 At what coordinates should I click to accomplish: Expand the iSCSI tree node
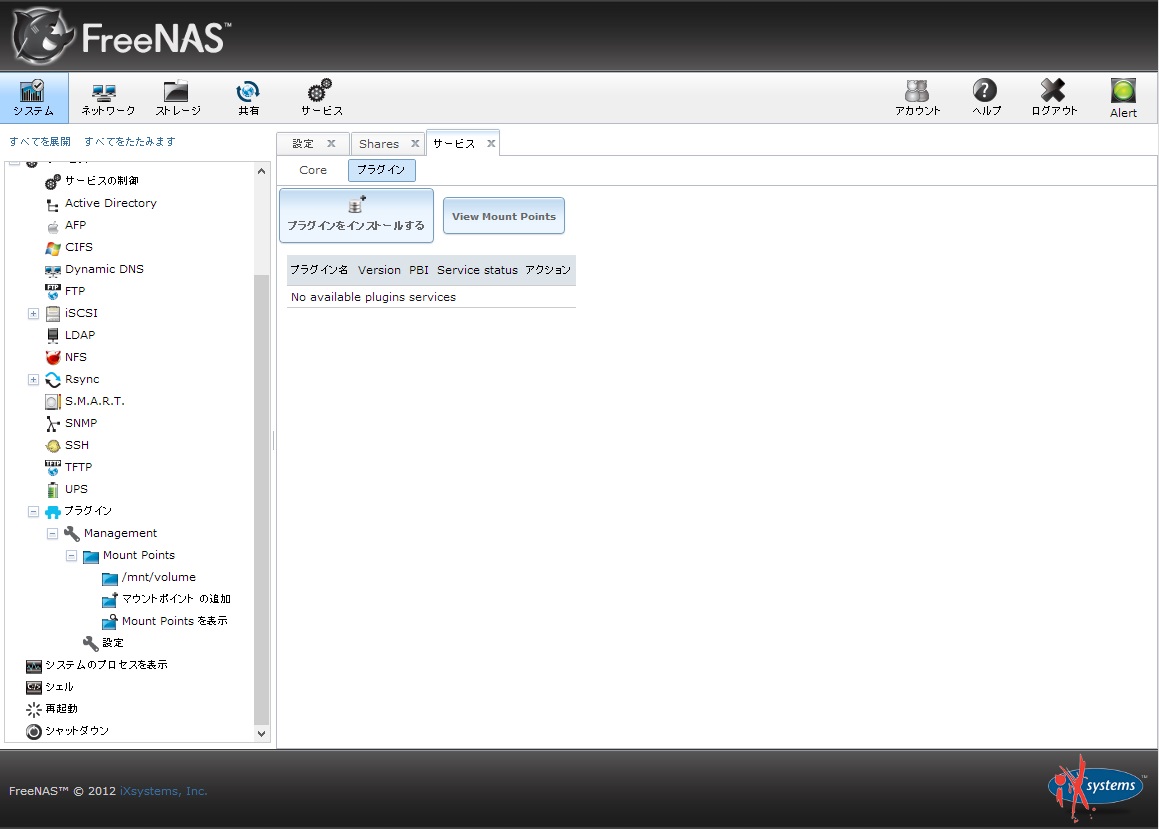click(x=33, y=314)
